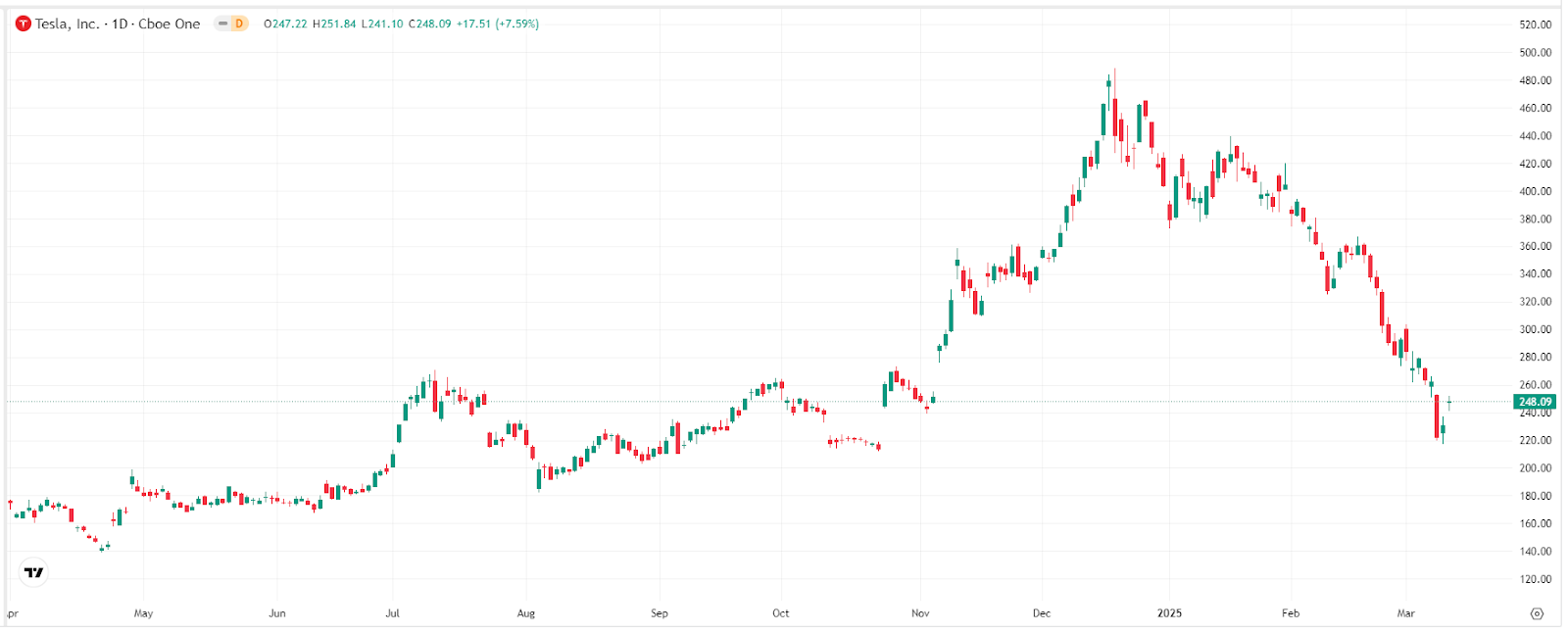Select the Mar label on time axis
This screenshot has width=1568, height=634.
tap(1405, 613)
